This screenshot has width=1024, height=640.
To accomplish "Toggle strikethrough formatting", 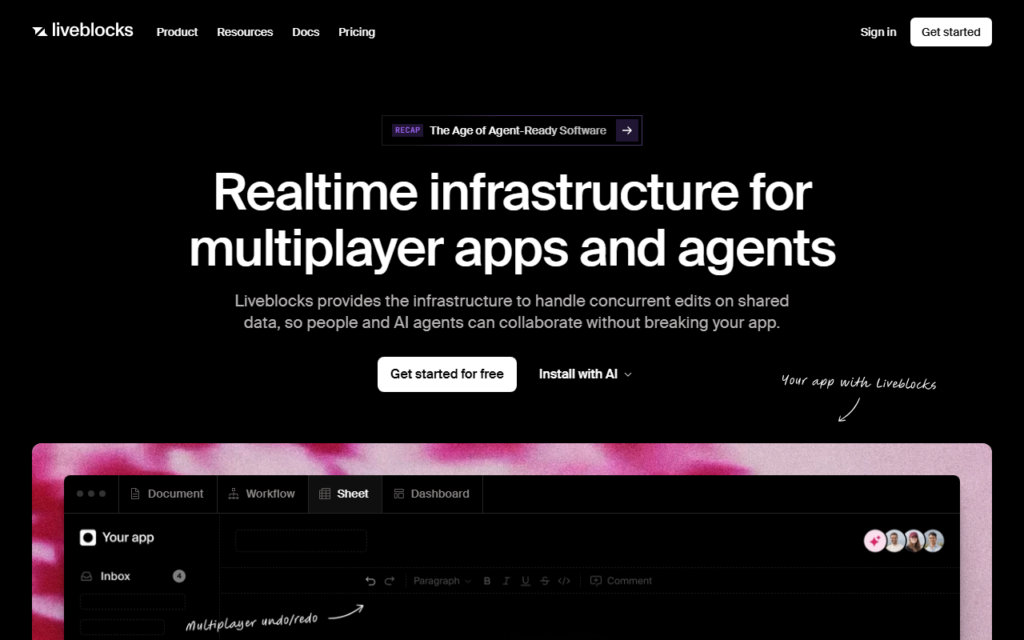I will pos(545,581).
